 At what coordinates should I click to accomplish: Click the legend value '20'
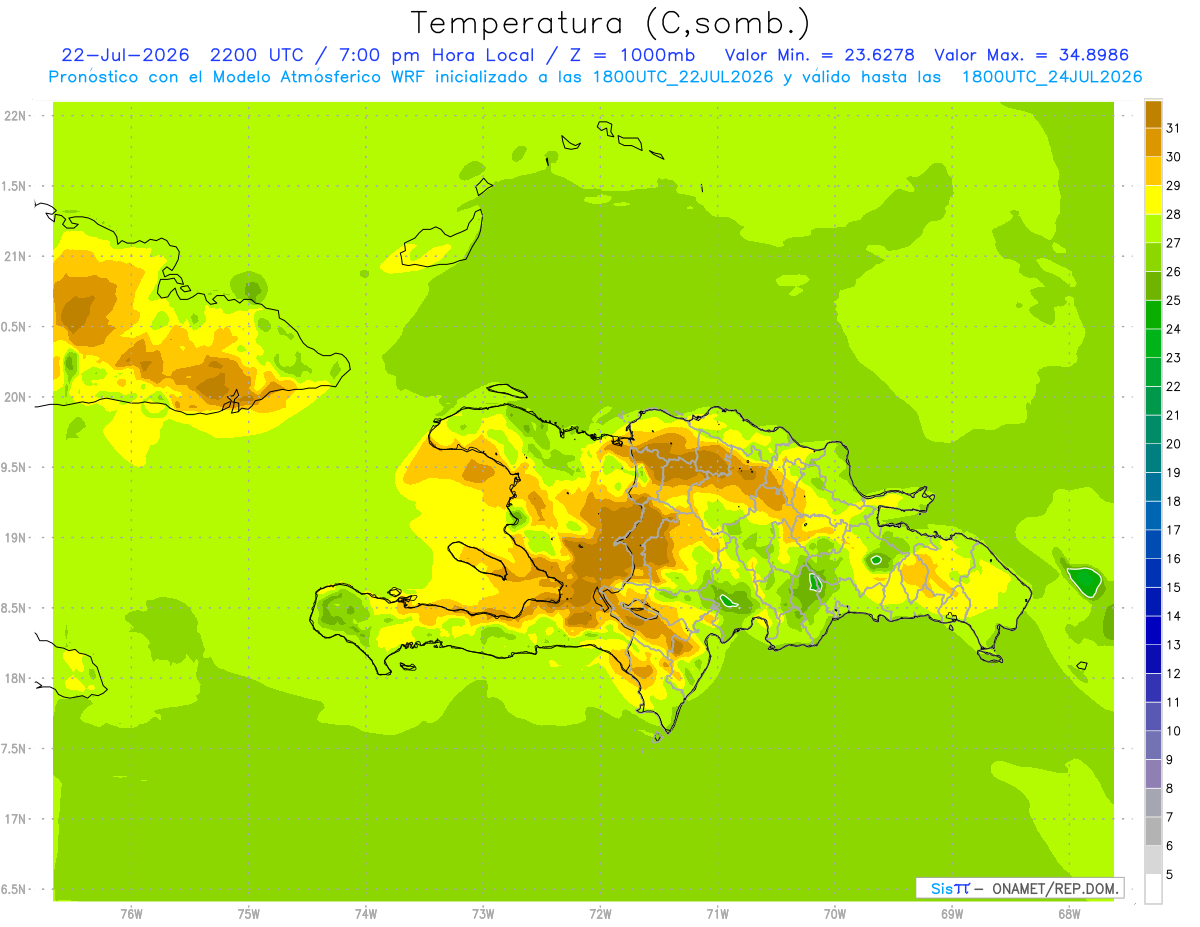pyautogui.click(x=1174, y=443)
